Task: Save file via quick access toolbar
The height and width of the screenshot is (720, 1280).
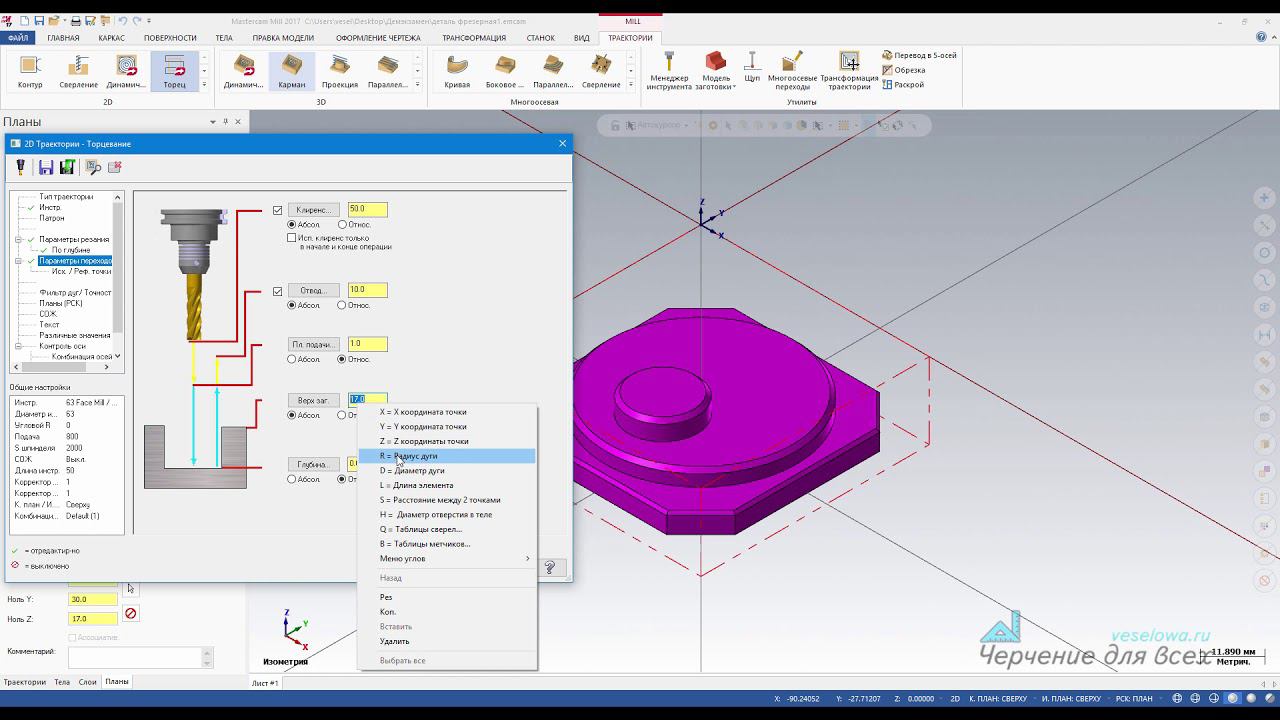Action: (39, 21)
